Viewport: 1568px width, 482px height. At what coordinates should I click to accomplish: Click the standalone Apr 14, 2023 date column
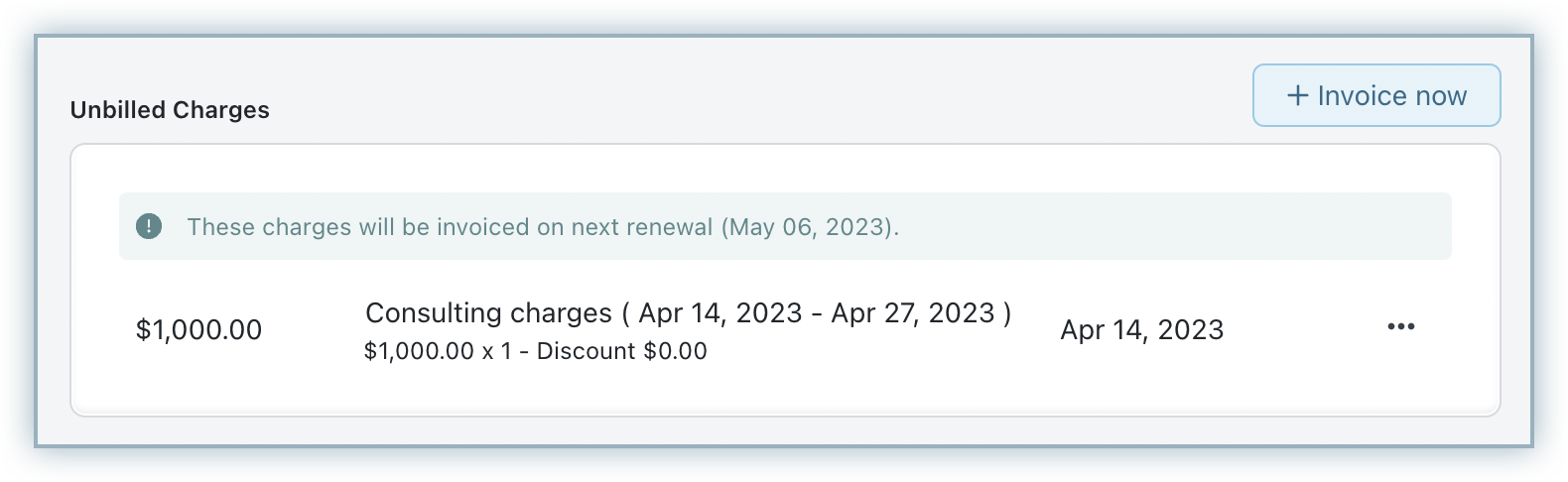[x=1141, y=330]
